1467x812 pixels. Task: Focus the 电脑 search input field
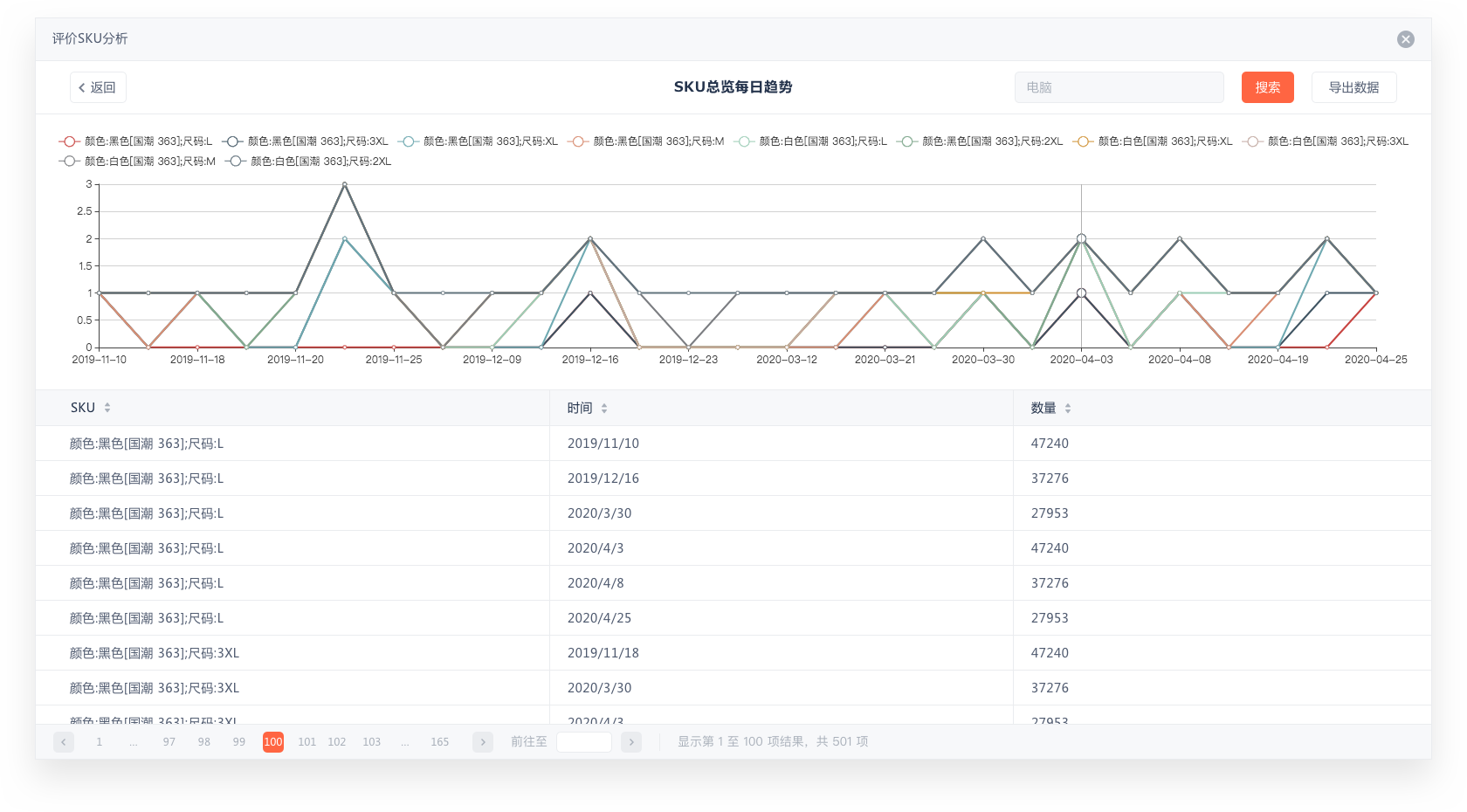(1119, 87)
